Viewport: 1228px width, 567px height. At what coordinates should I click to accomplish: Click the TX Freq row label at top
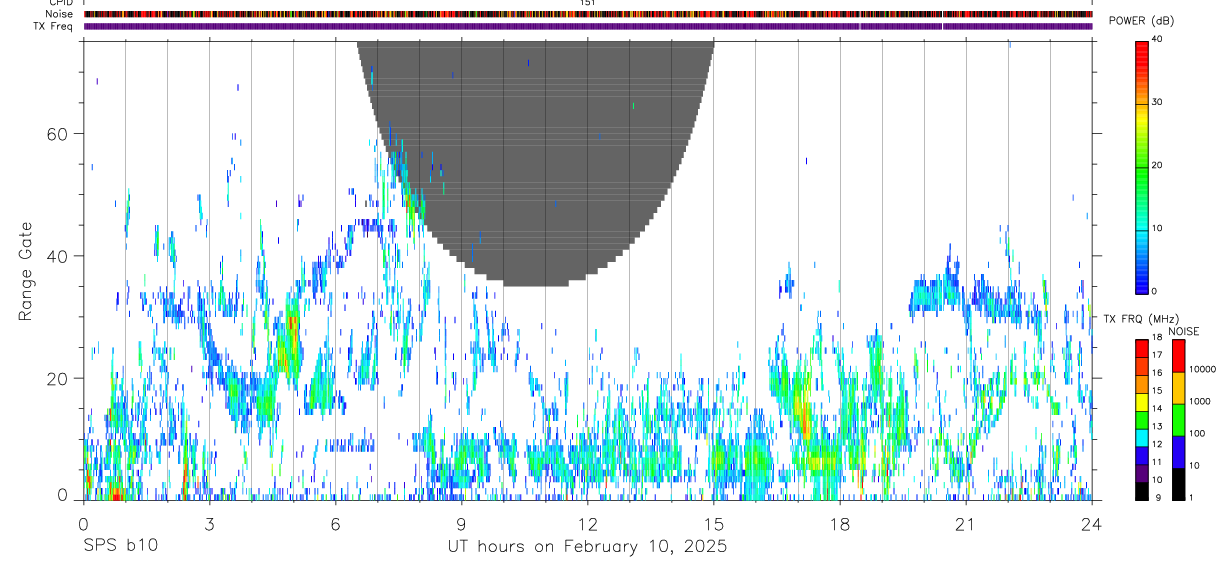(x=54, y=26)
